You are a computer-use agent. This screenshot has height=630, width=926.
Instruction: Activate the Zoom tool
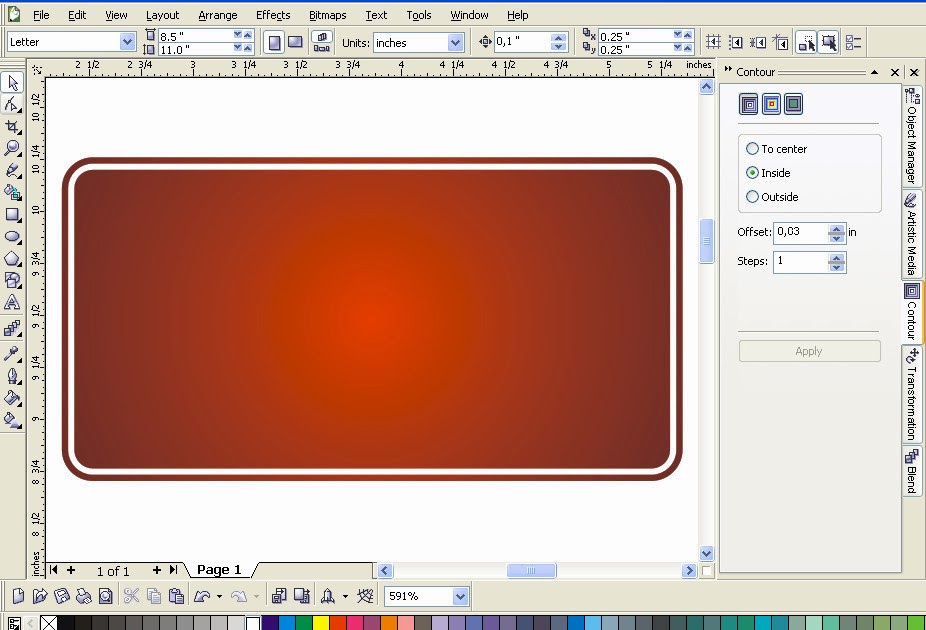(x=13, y=148)
